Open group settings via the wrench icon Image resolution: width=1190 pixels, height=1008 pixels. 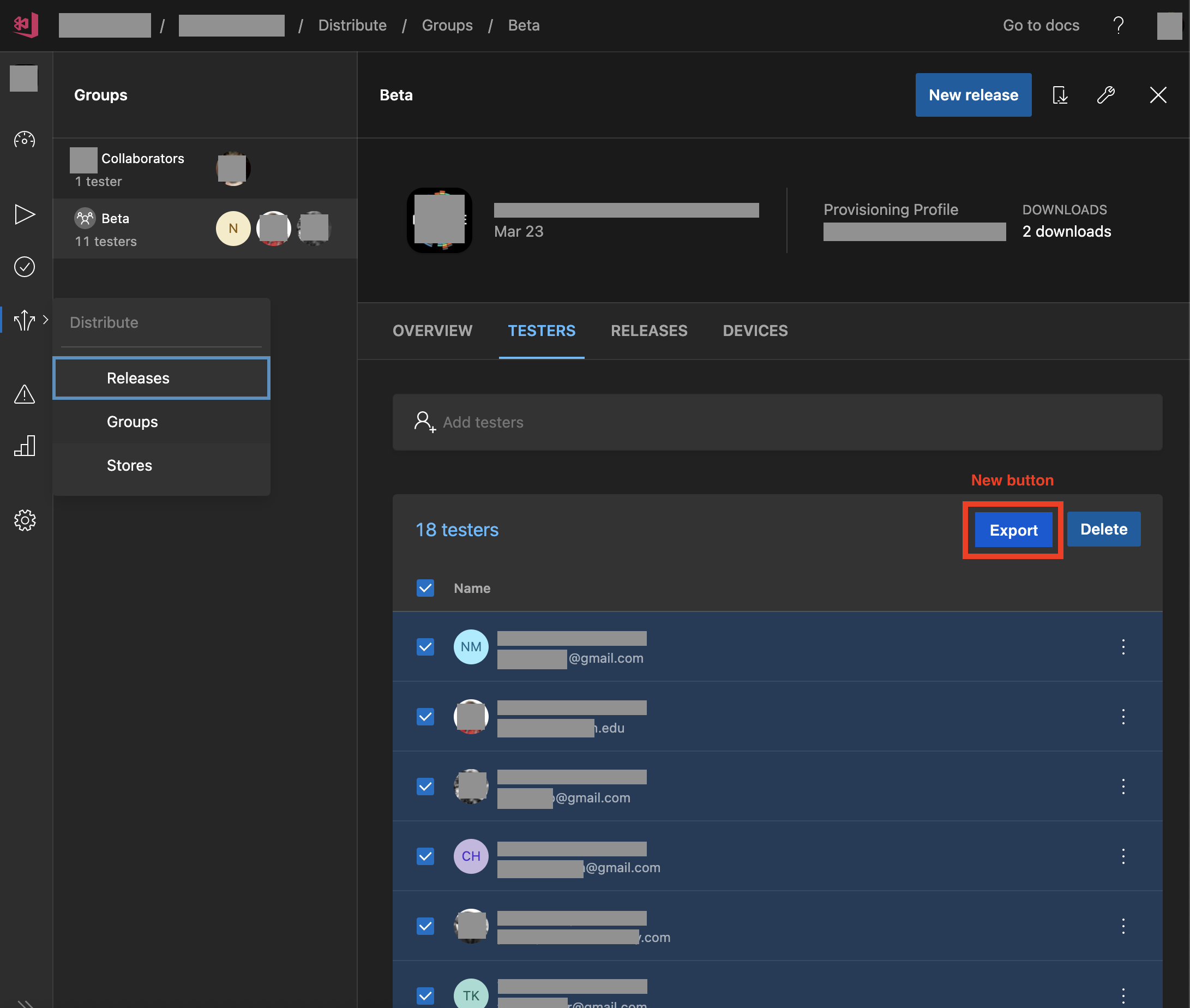pyautogui.click(x=1105, y=95)
